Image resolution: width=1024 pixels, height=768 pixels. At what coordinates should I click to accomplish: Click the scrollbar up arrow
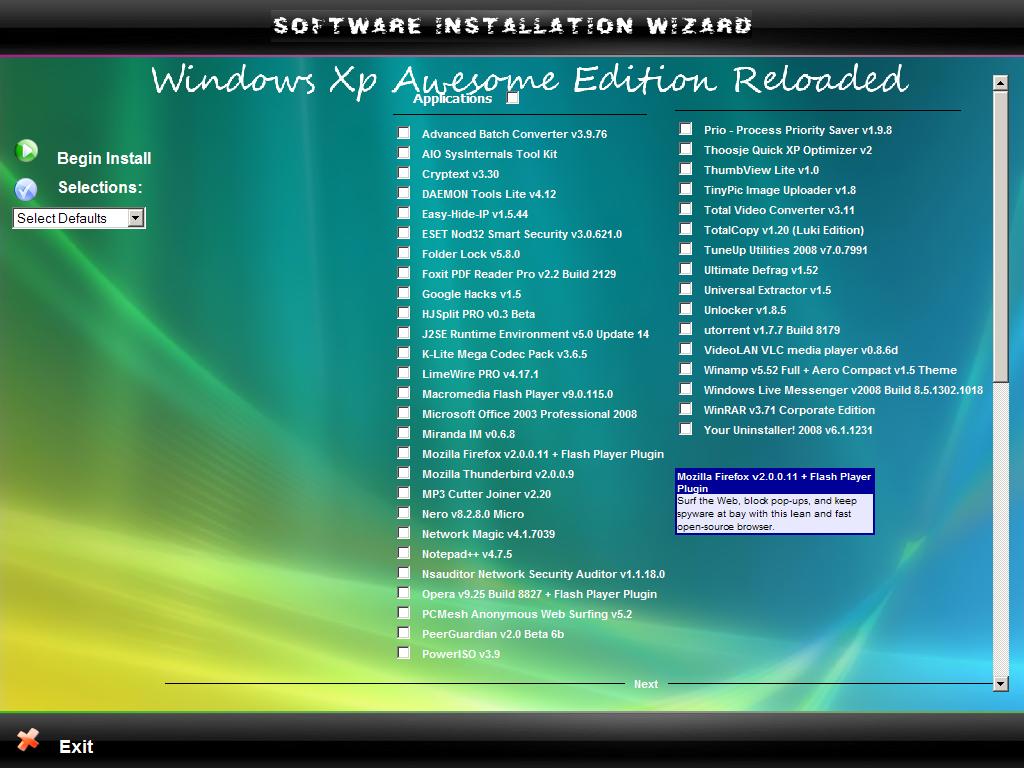(x=1000, y=83)
